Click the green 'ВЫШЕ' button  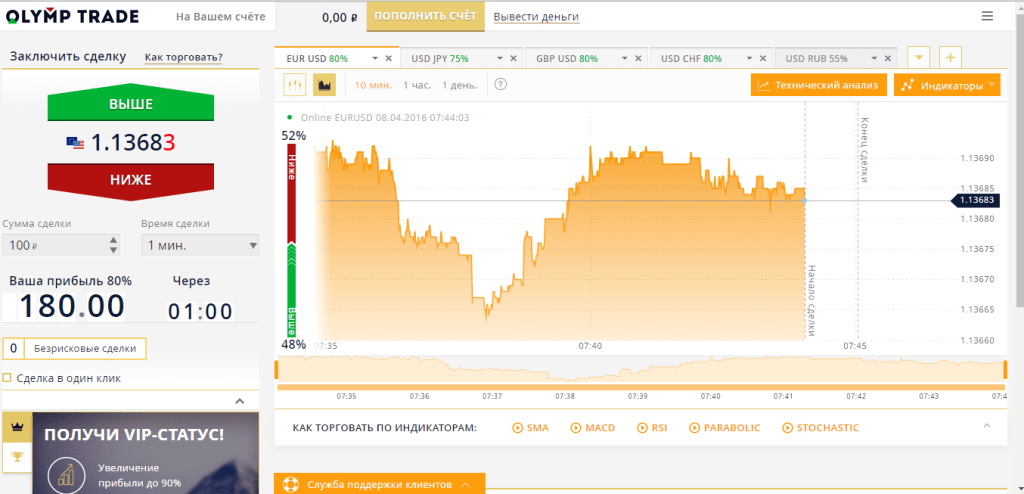pyautogui.click(x=130, y=104)
